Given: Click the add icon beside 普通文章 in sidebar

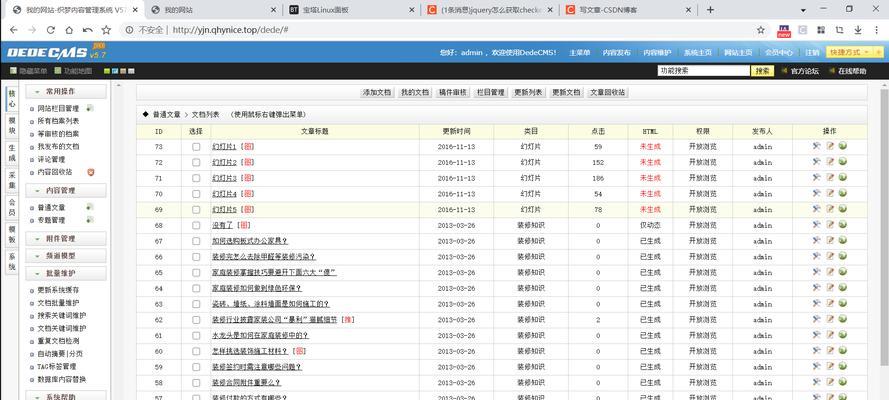Looking at the screenshot, I should [x=90, y=207].
